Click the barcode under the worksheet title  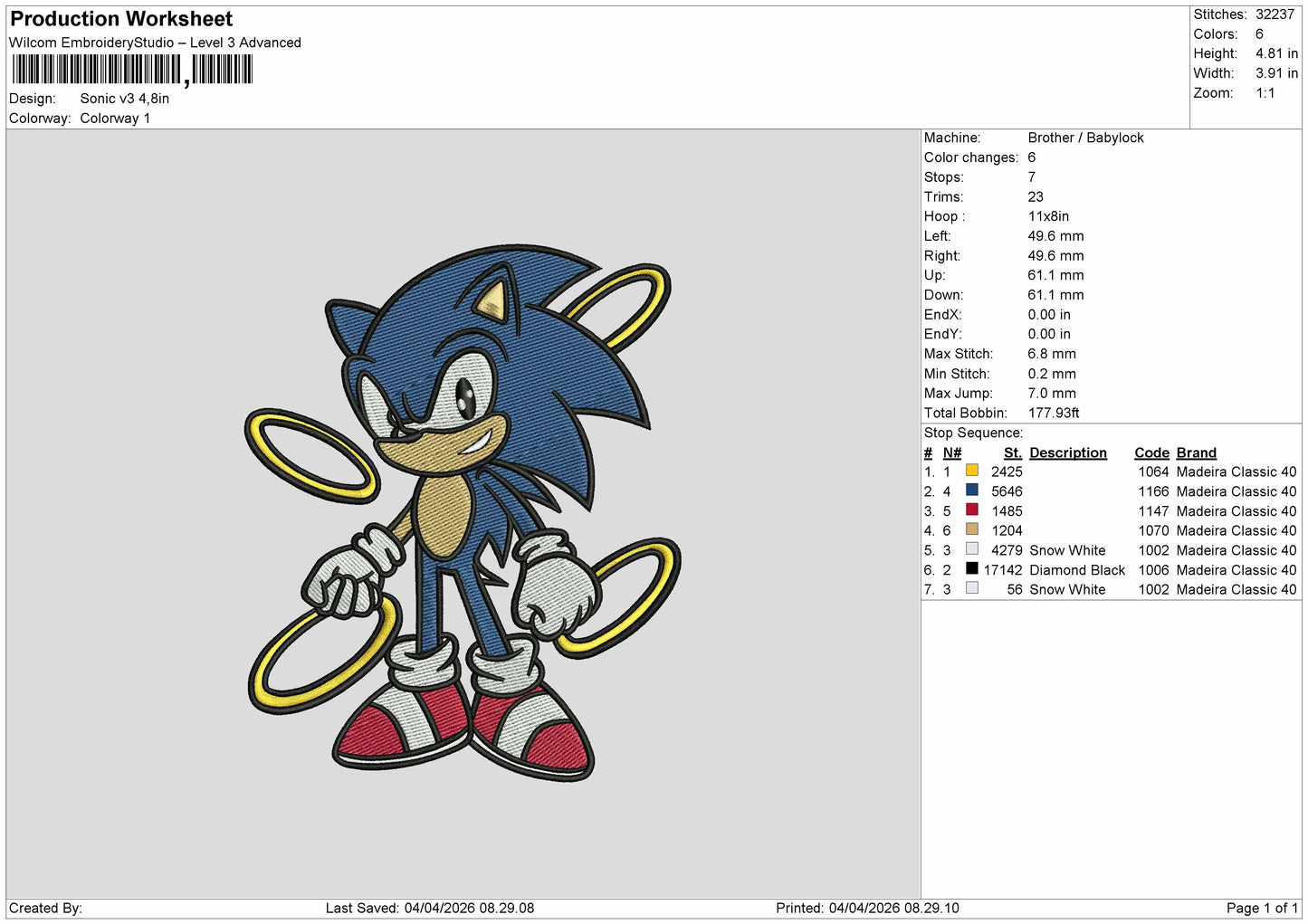[x=132, y=70]
